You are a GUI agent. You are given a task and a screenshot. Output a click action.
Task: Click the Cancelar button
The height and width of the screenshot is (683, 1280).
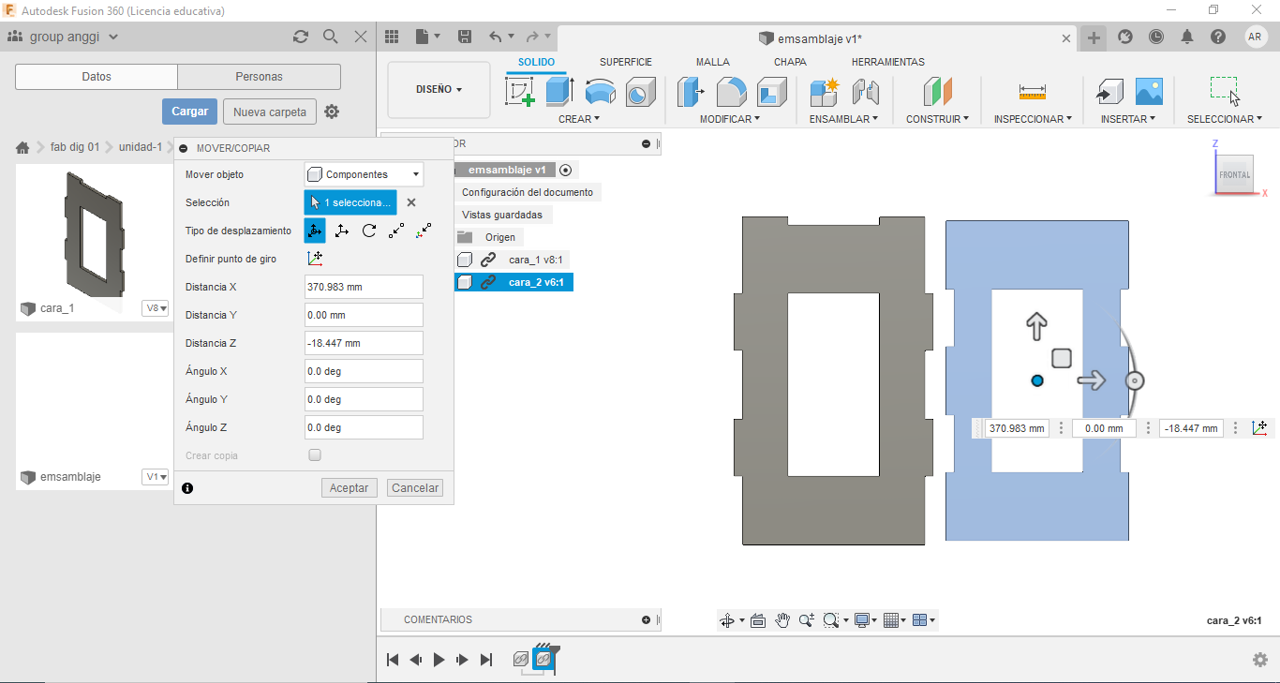[415, 488]
